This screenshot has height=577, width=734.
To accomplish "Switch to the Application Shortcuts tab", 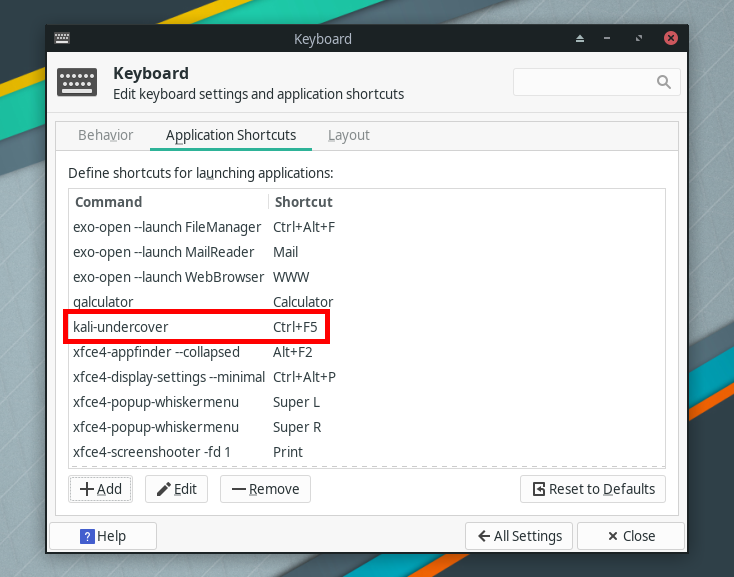I will [231, 135].
